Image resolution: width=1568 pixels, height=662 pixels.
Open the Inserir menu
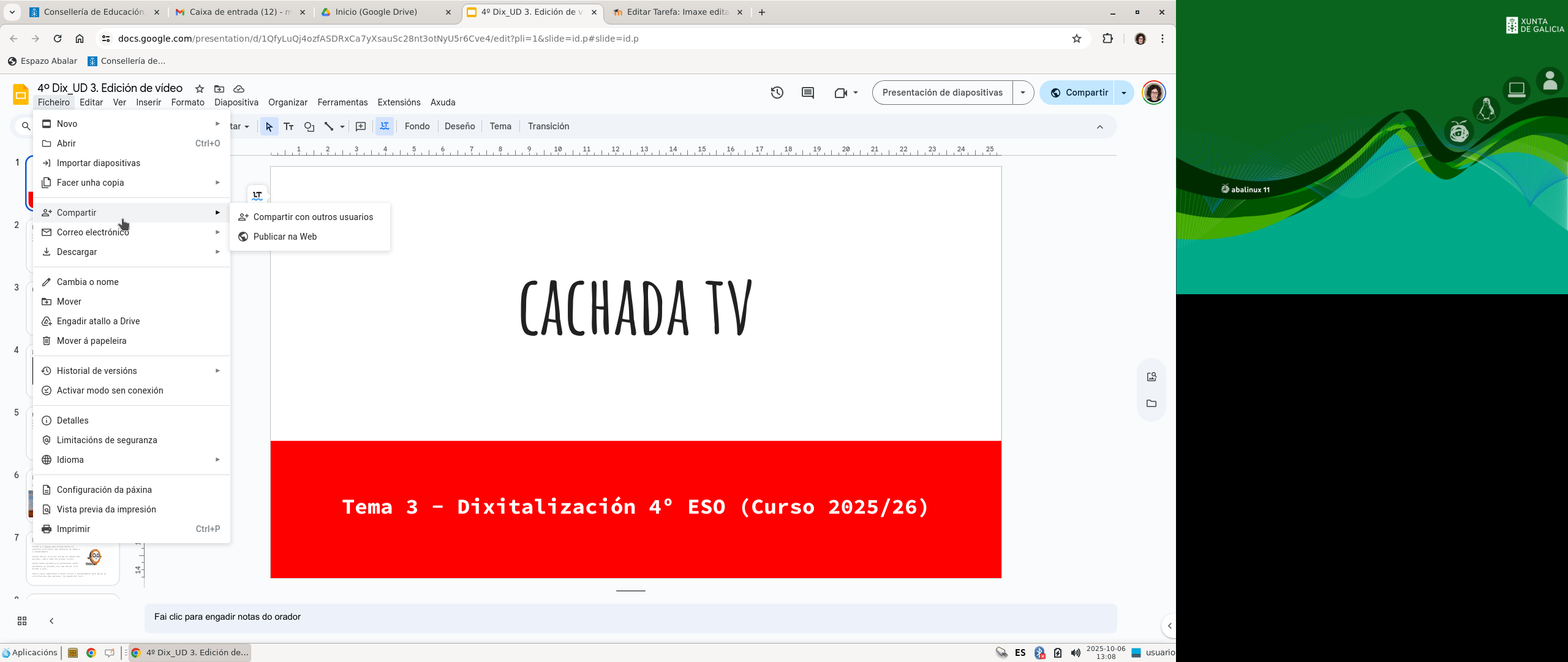(148, 102)
